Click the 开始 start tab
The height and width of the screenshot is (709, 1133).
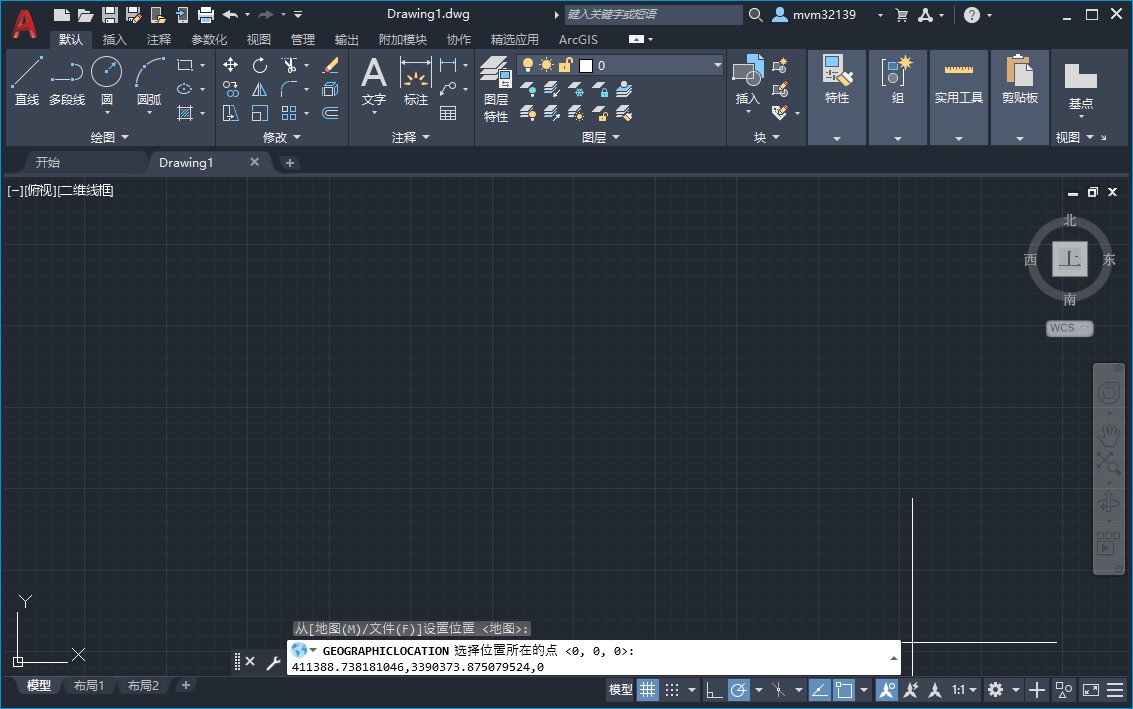point(48,162)
